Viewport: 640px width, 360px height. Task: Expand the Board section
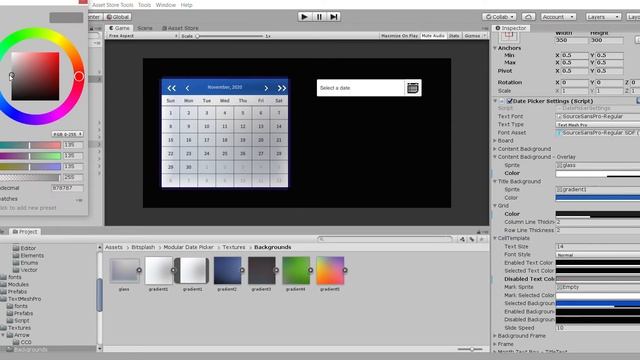[x=495, y=140]
